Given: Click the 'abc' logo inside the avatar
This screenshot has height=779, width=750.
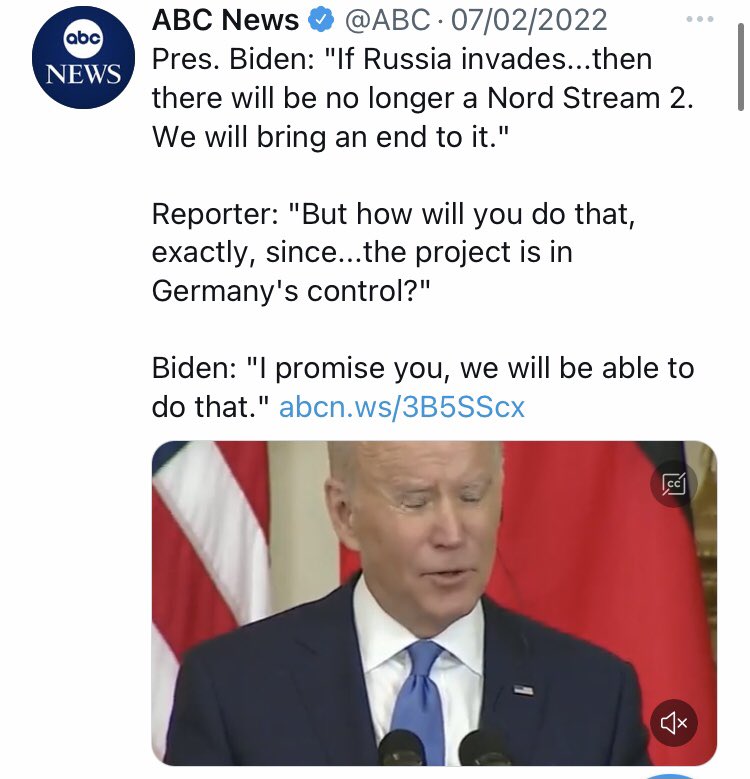Looking at the screenshot, I should (x=83, y=38).
